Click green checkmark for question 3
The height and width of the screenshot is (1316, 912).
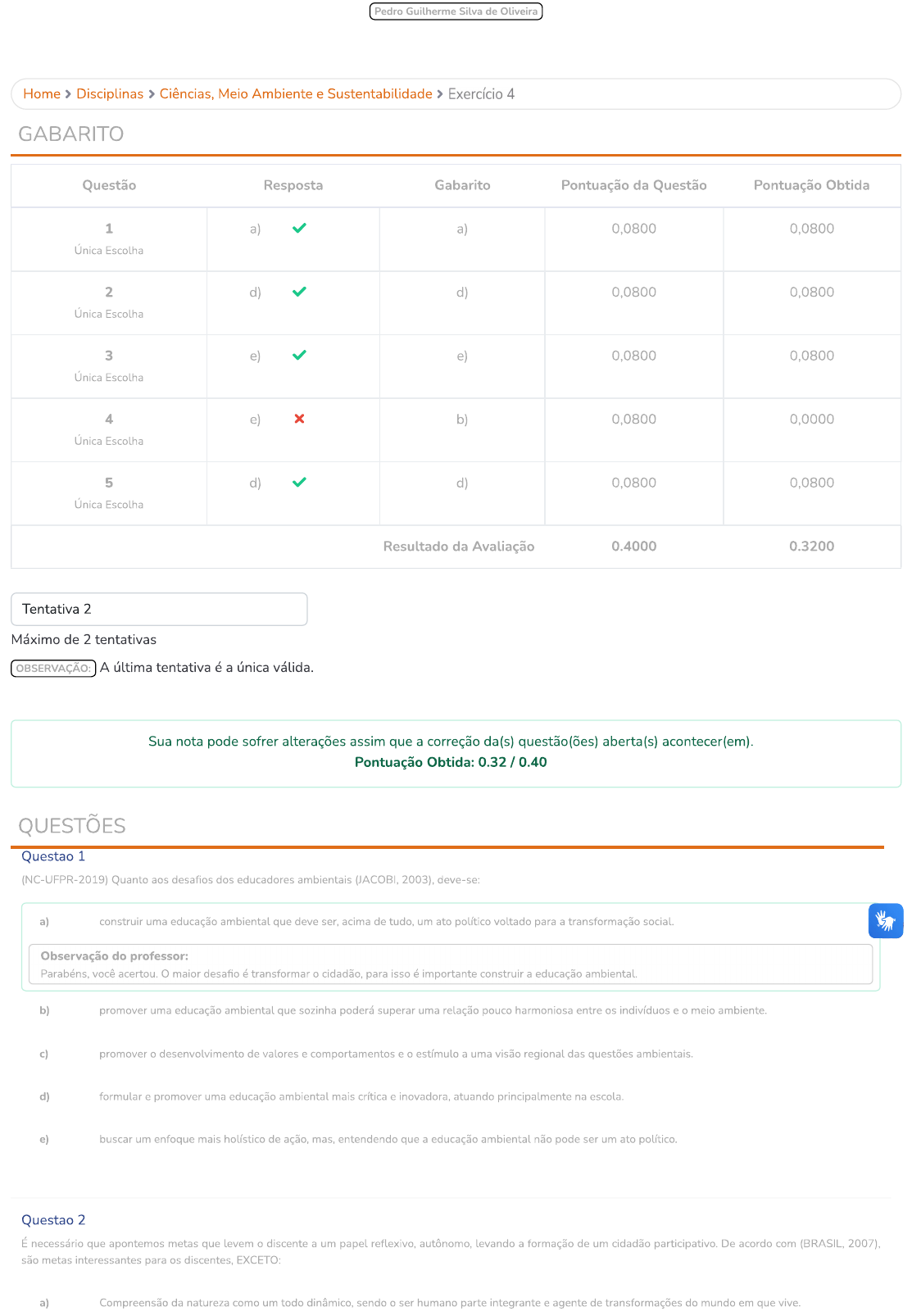point(299,356)
